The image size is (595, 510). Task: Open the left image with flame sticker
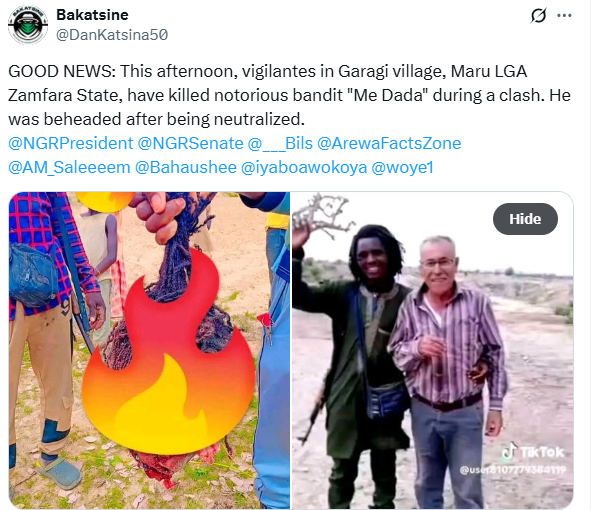point(149,350)
